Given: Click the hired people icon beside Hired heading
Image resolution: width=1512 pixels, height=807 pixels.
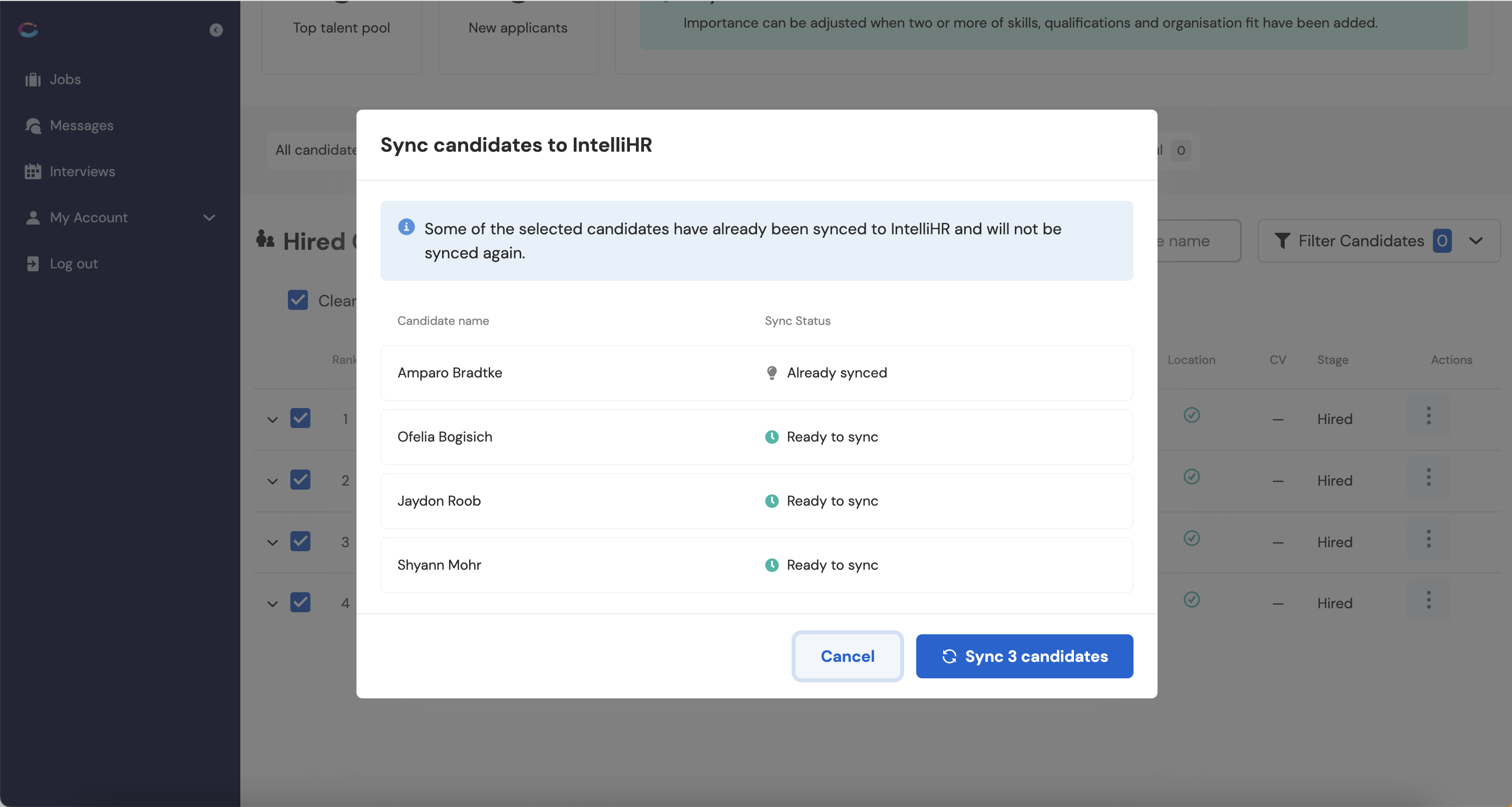Looking at the screenshot, I should tap(265, 239).
